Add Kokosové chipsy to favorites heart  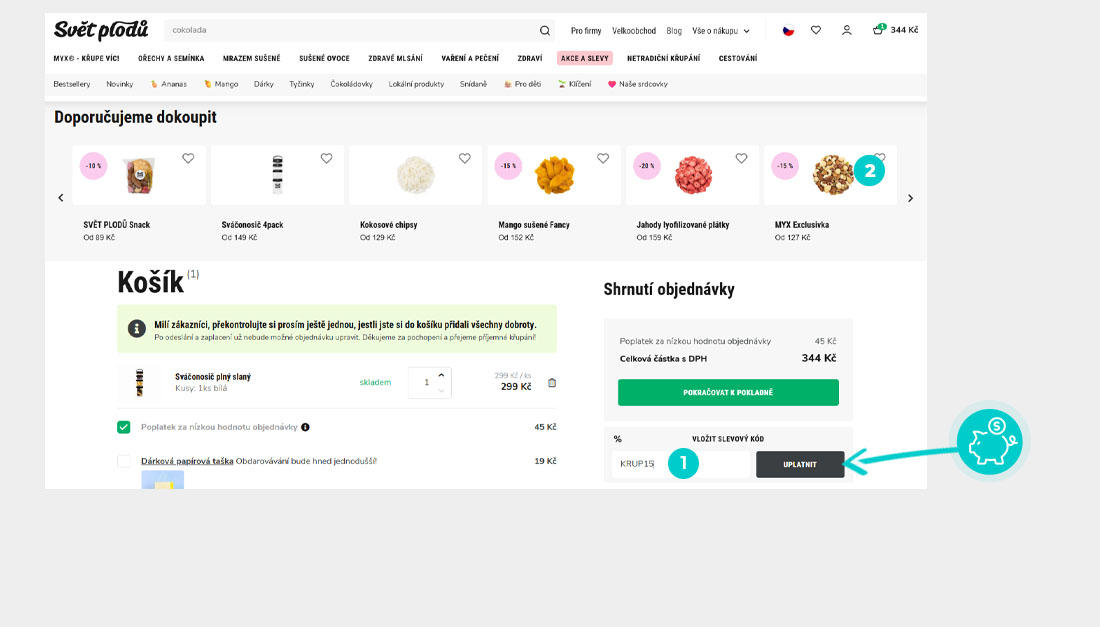464,158
